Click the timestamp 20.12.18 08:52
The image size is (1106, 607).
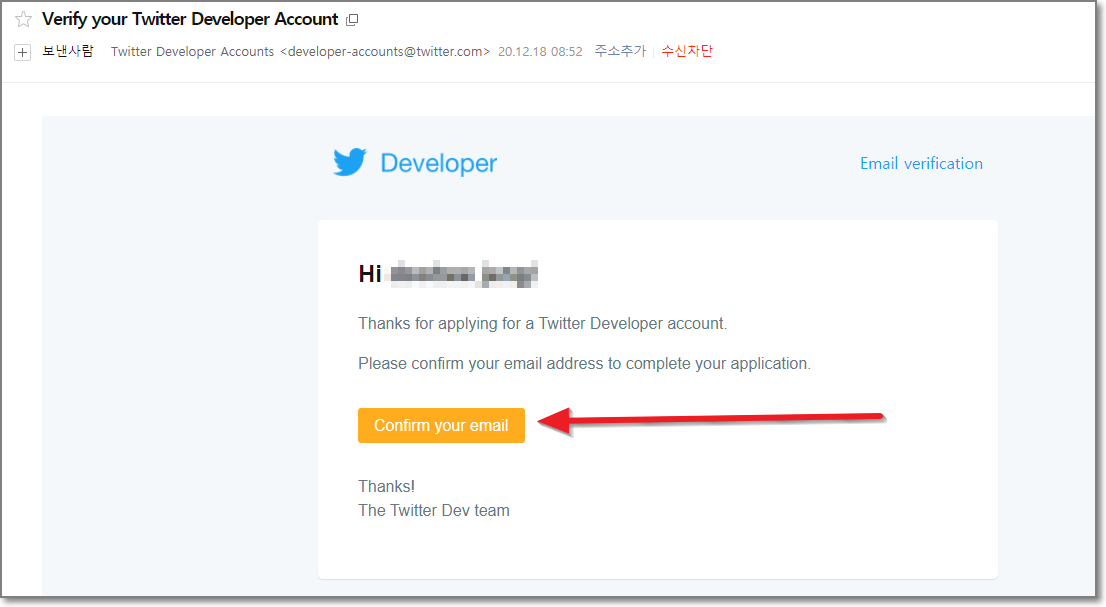(540, 51)
